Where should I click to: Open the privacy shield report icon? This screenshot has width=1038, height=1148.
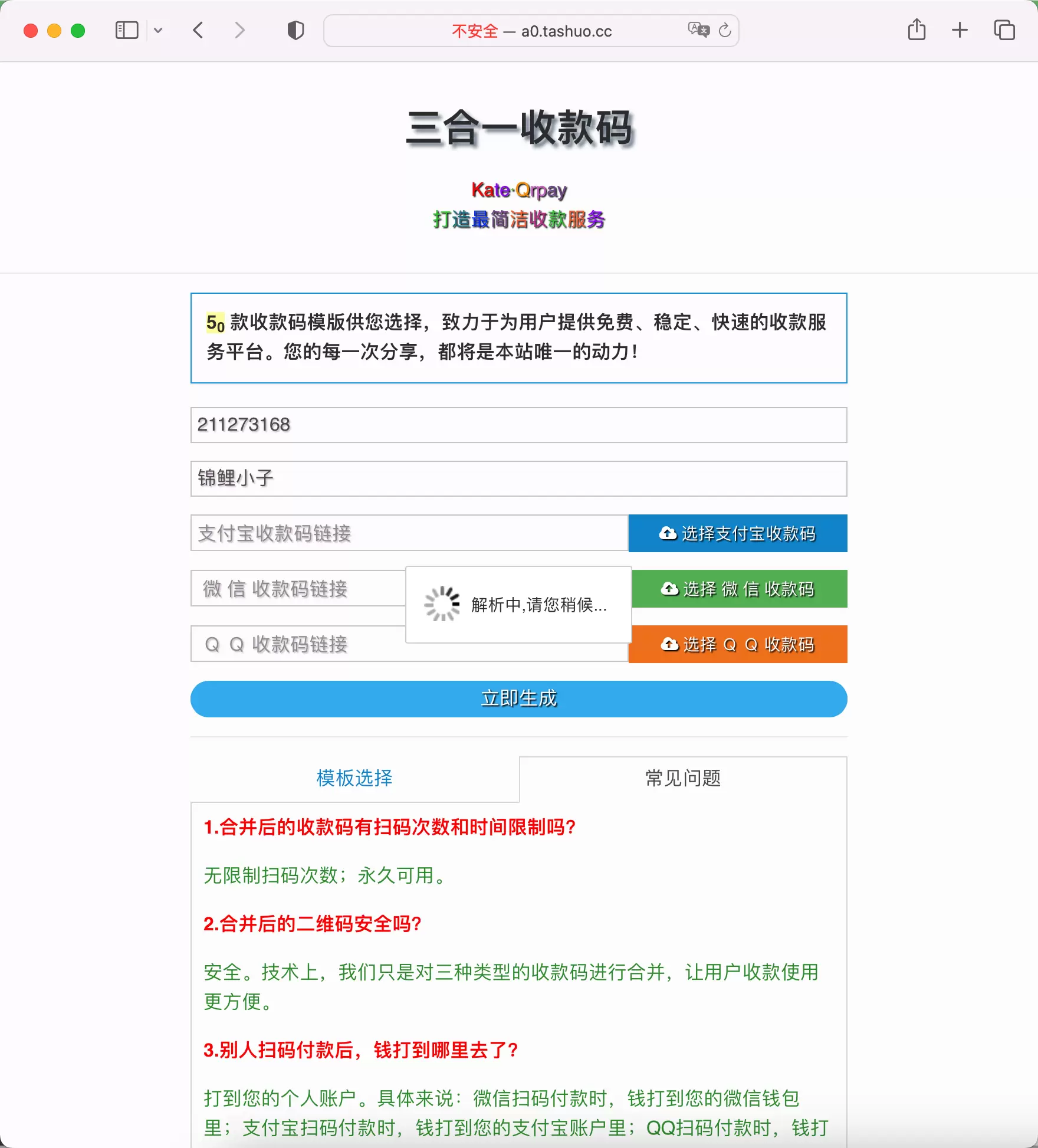tap(295, 30)
